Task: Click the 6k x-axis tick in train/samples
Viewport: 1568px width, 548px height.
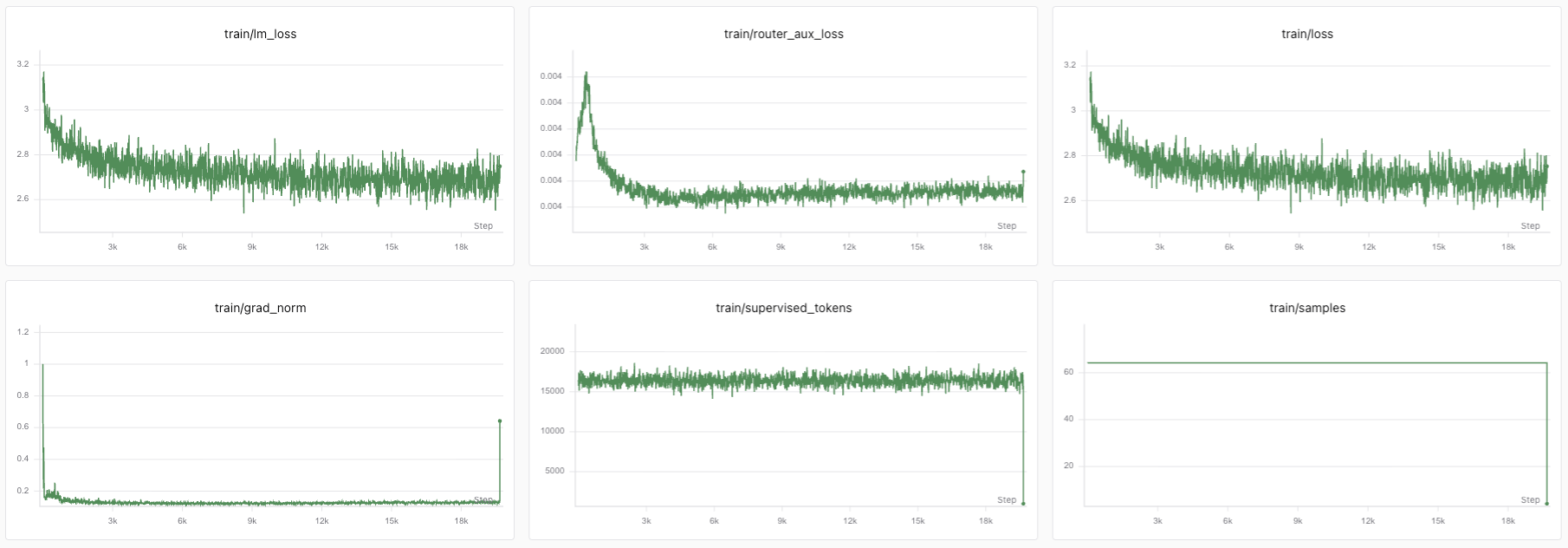Action: click(x=1228, y=521)
